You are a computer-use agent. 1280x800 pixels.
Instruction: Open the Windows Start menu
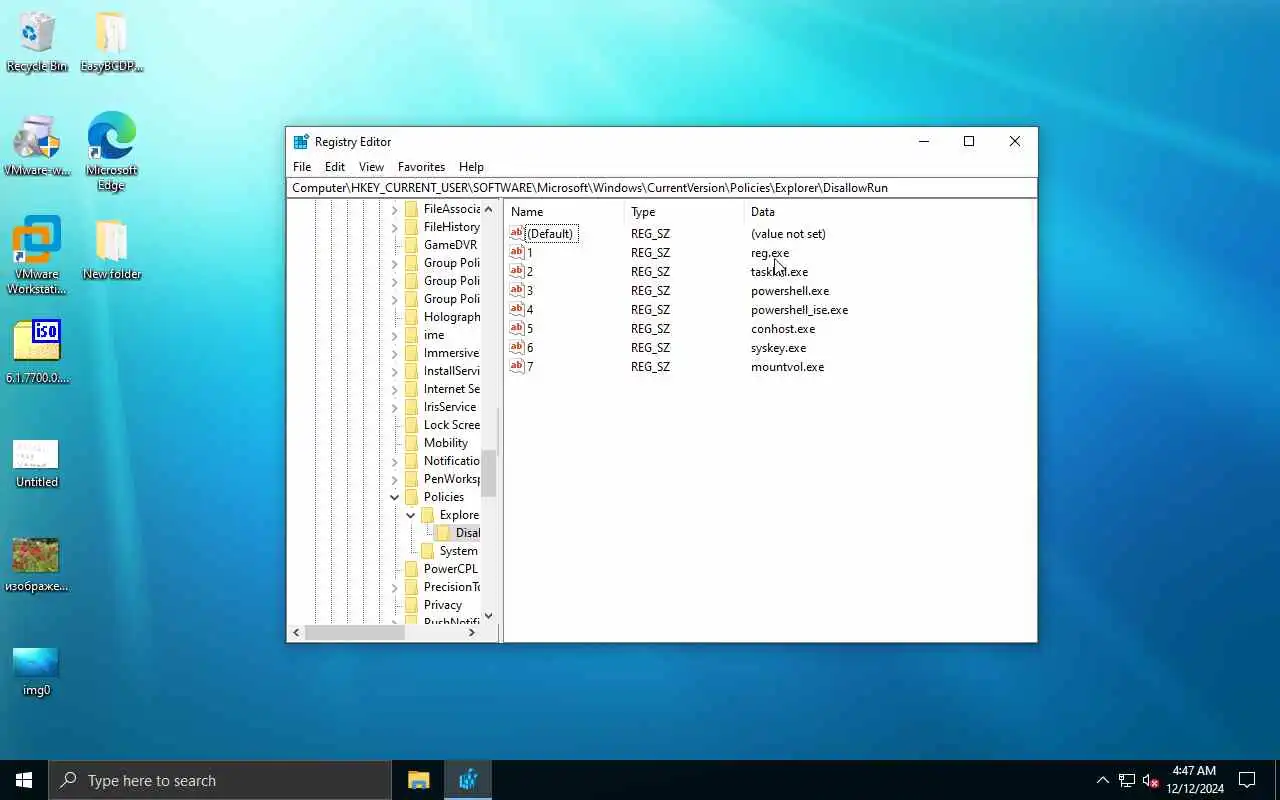[x=24, y=780]
